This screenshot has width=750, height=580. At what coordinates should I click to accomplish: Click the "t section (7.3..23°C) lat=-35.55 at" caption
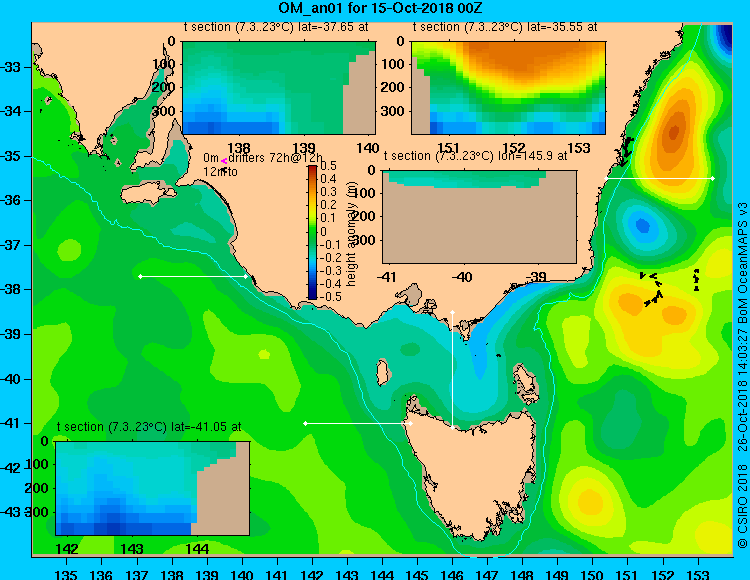click(505, 27)
